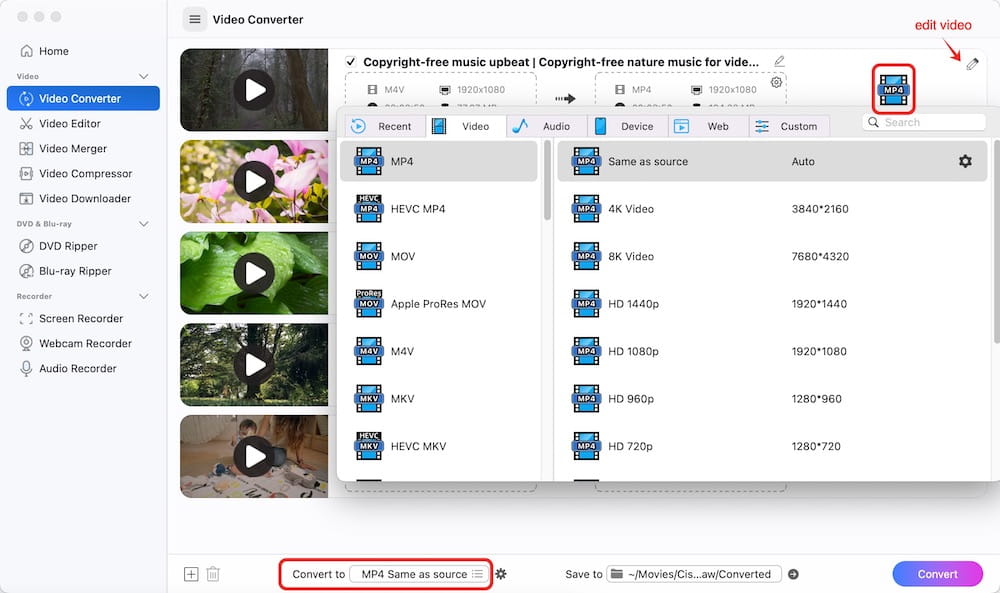This screenshot has height=593, width=1000.
Task: Select the Same as source preset
Action: coord(772,161)
